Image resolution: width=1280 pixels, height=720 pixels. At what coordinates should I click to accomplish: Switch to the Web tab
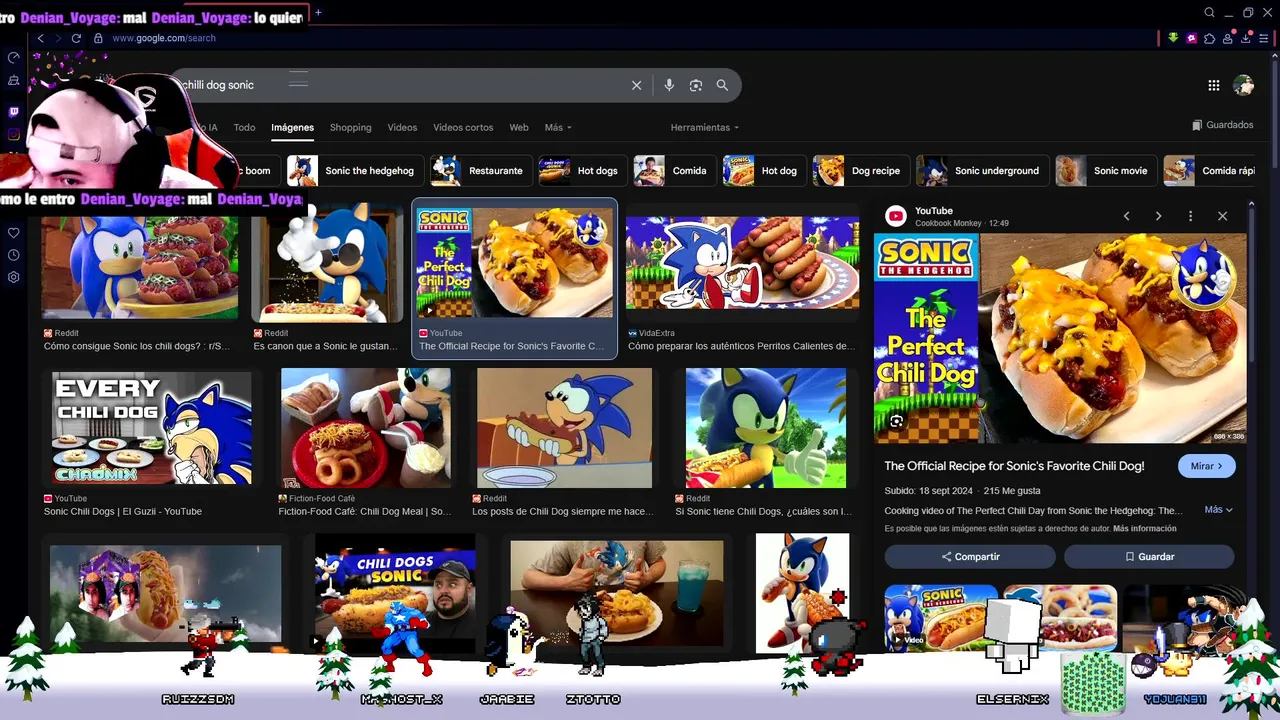point(518,127)
